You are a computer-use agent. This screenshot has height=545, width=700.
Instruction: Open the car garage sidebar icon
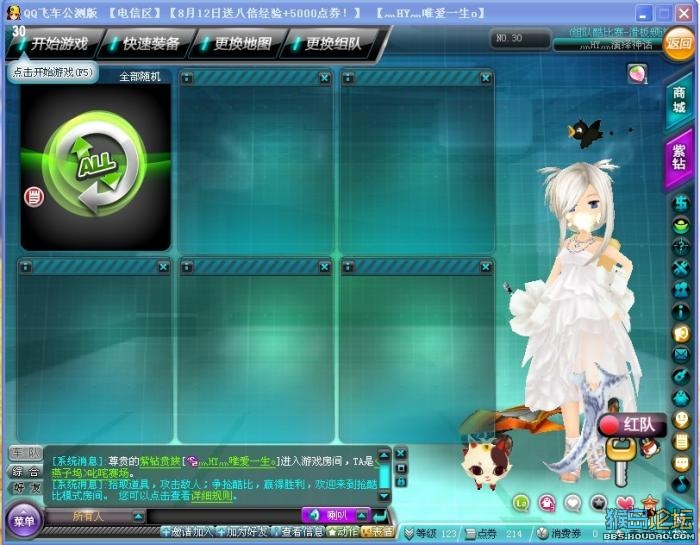pyautogui.click(x=681, y=203)
